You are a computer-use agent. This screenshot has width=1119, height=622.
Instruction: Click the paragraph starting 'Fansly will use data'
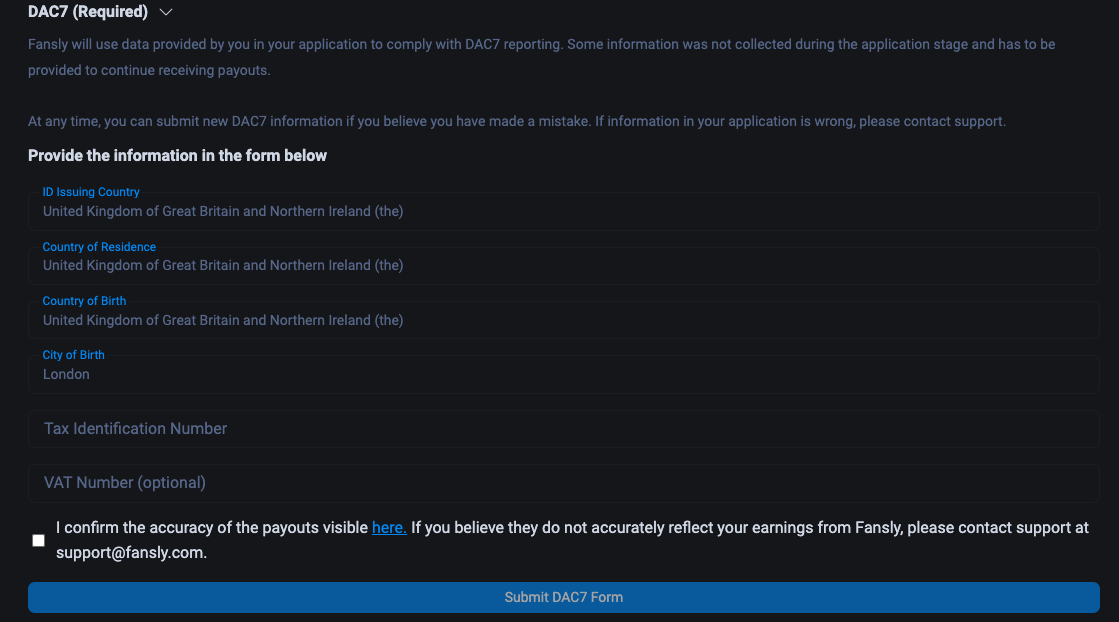[x=541, y=45]
